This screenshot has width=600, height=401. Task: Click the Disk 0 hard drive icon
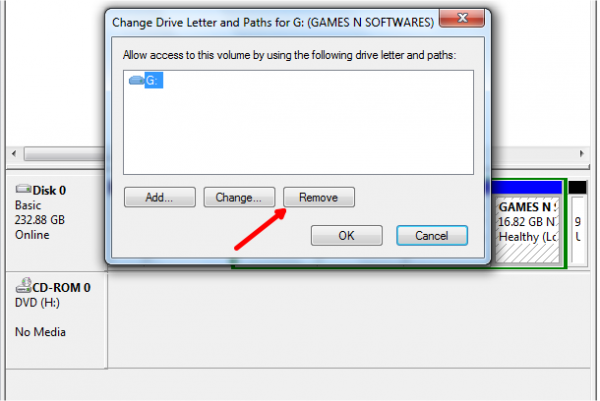click(23, 189)
